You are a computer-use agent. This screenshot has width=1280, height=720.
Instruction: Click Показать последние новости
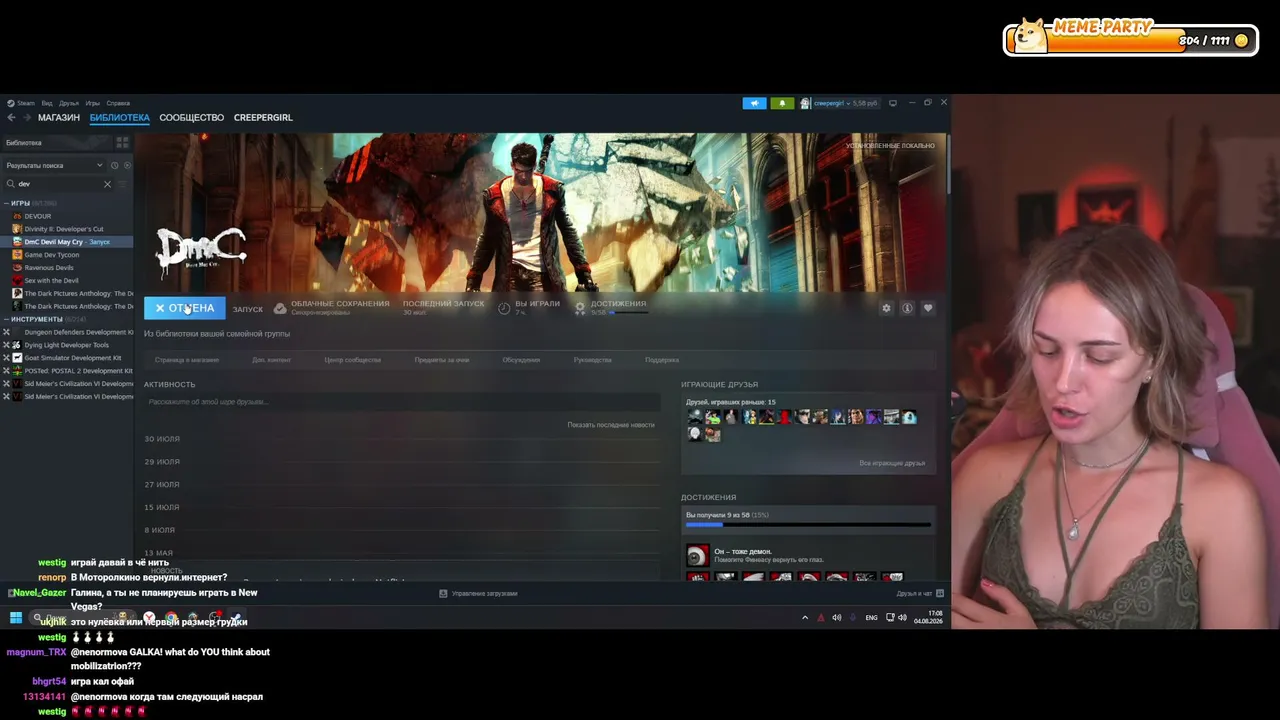pyautogui.click(x=611, y=425)
